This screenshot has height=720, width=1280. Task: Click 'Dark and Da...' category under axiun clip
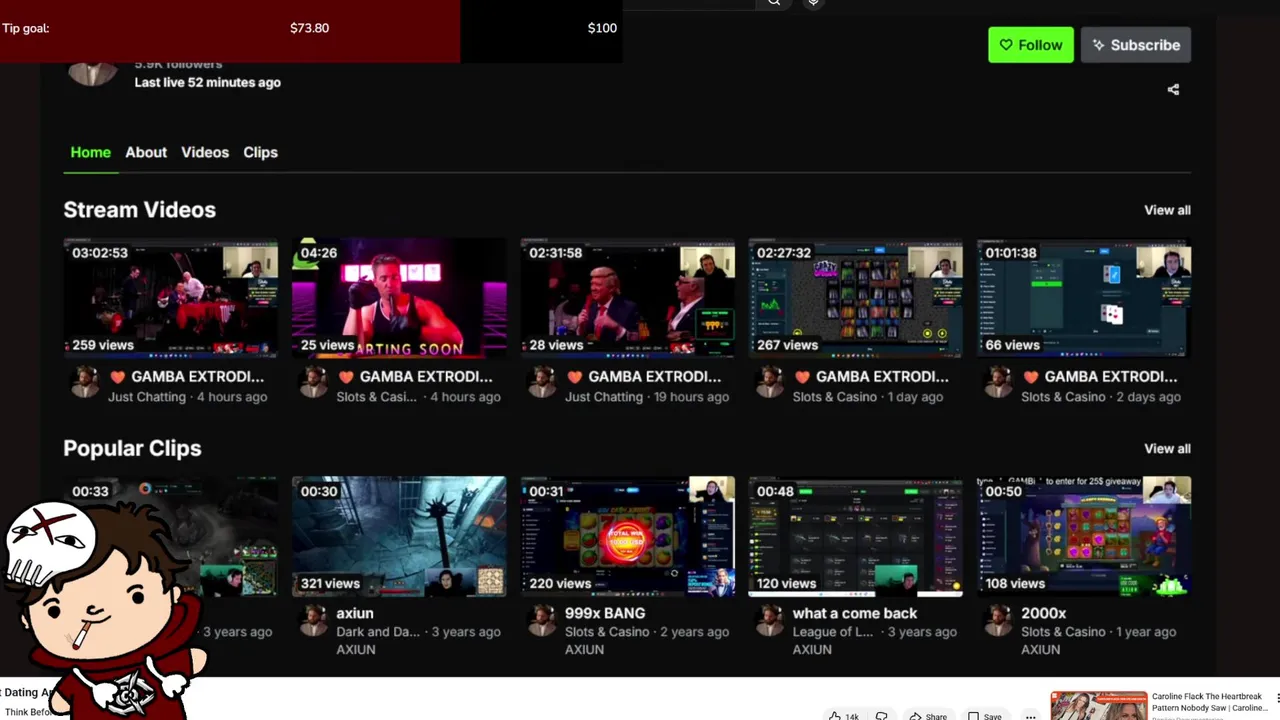click(378, 632)
